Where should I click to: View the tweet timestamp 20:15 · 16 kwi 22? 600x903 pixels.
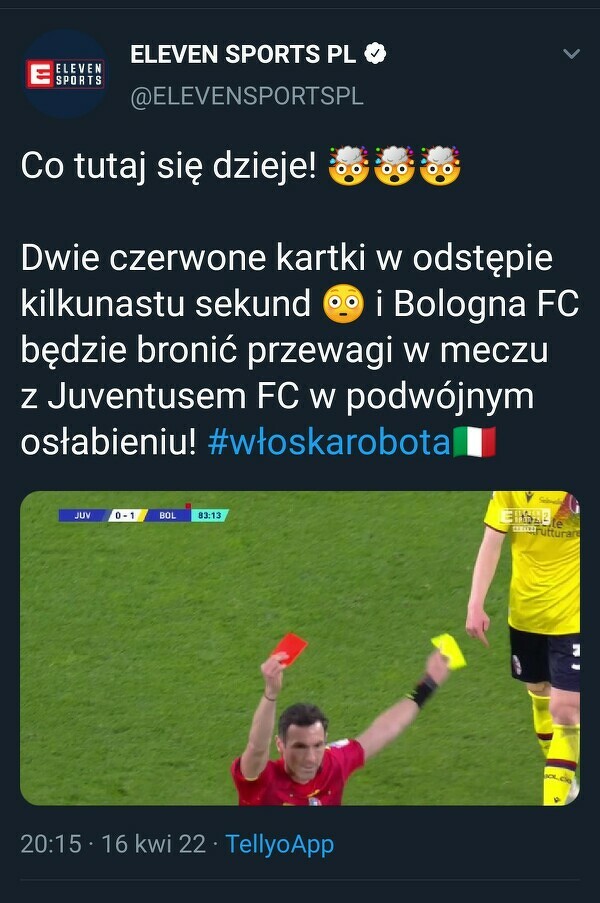pyautogui.click(x=113, y=844)
